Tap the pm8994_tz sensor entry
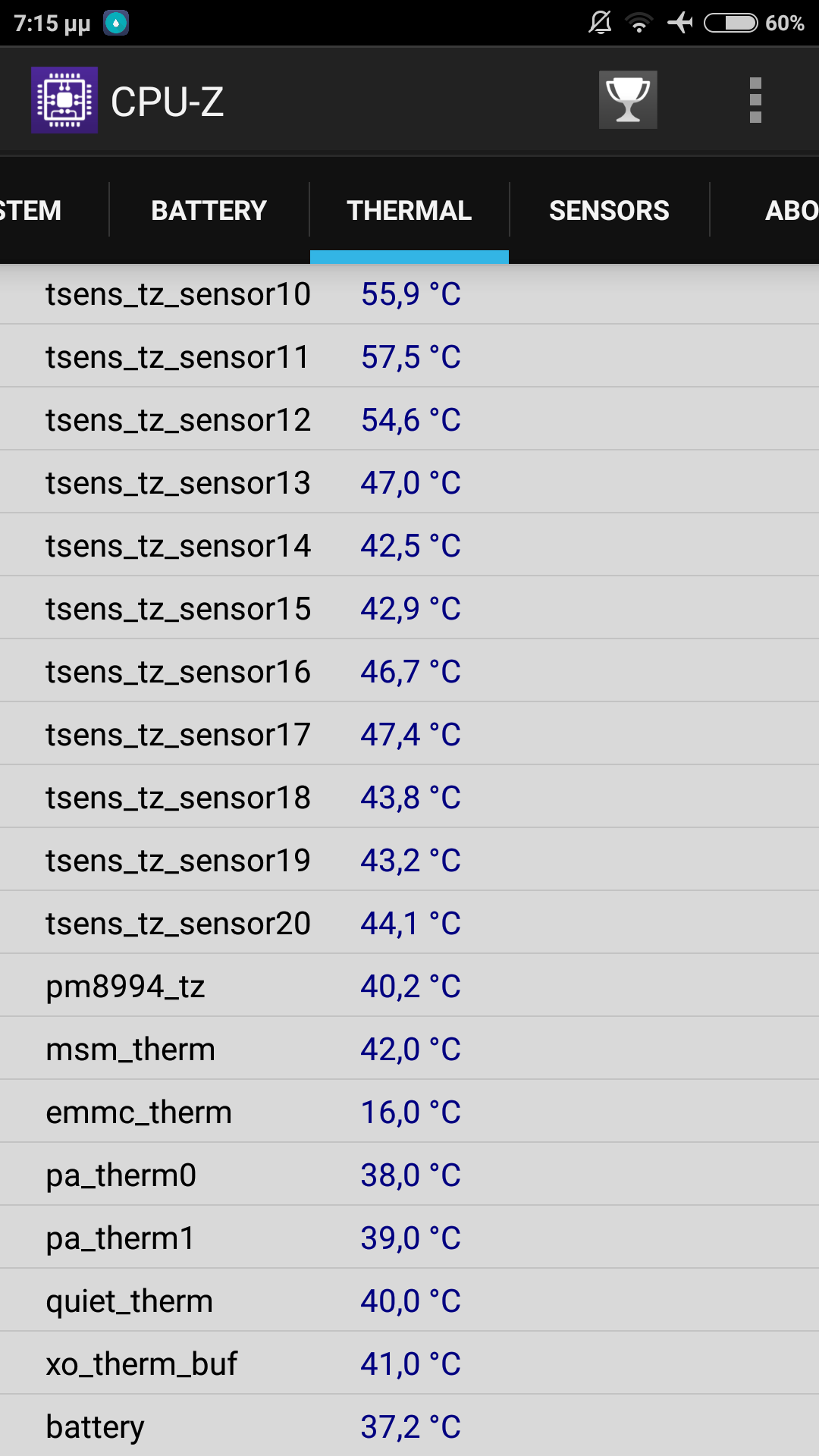 (125, 987)
